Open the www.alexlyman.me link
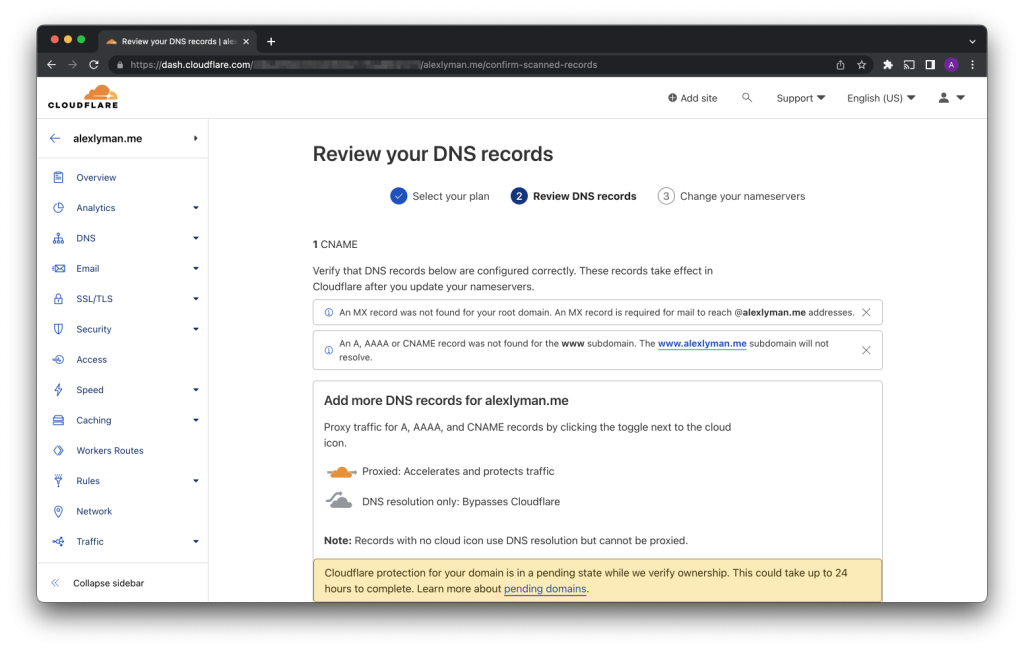This screenshot has height=651, width=1024. (702, 343)
